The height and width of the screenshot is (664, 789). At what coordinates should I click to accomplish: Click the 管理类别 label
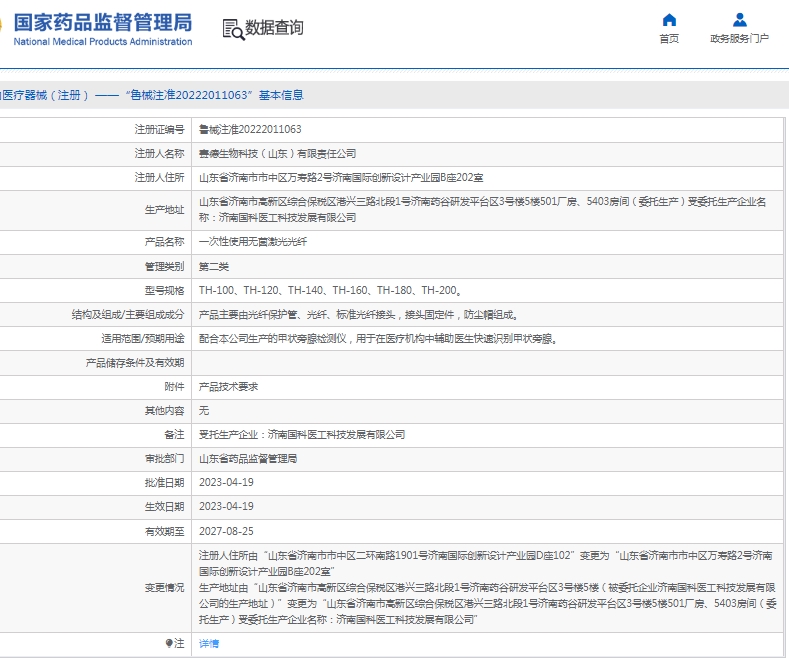point(165,266)
